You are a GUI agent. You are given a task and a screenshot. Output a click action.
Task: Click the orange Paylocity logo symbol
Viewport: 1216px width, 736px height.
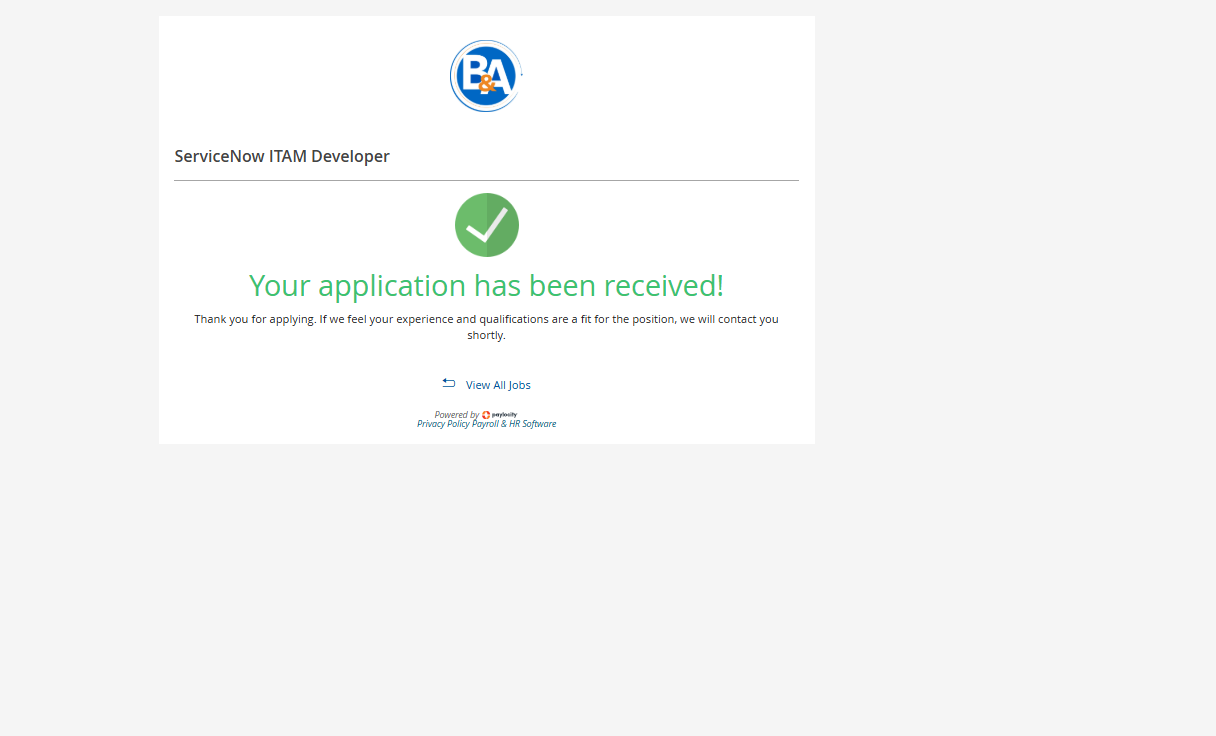486,414
